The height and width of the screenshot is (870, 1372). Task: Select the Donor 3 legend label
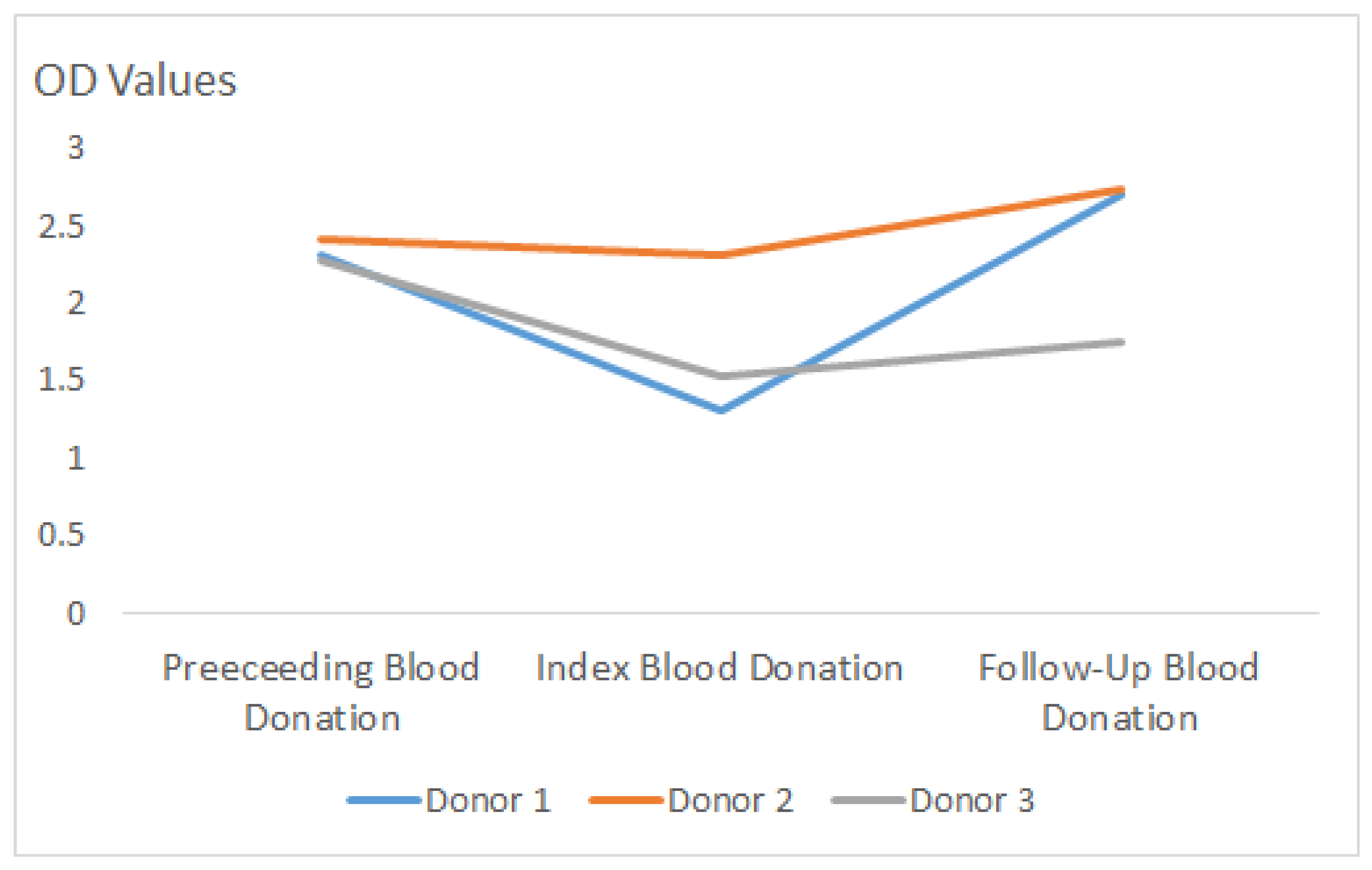click(972, 800)
